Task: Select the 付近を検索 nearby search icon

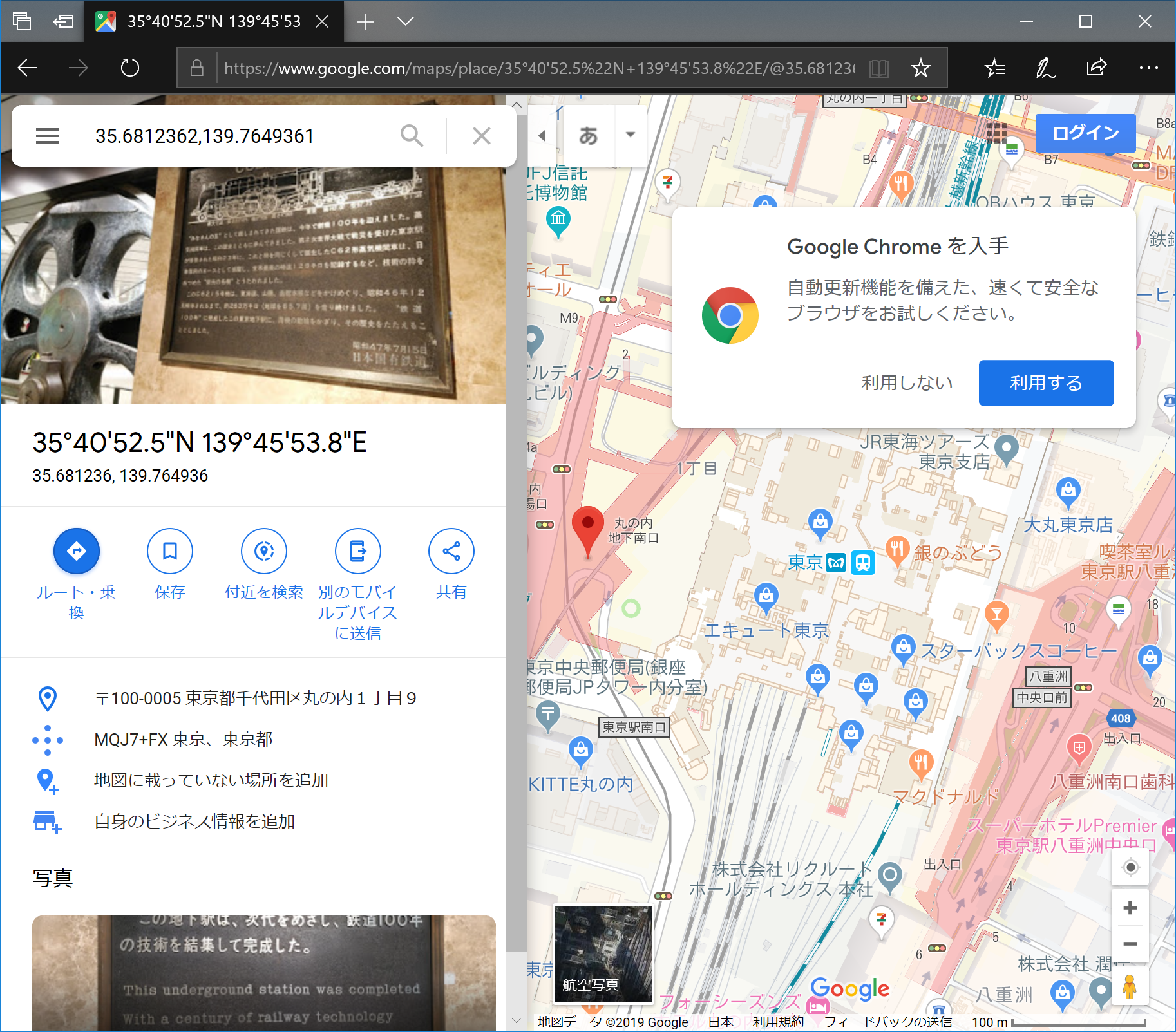Action: point(264,551)
